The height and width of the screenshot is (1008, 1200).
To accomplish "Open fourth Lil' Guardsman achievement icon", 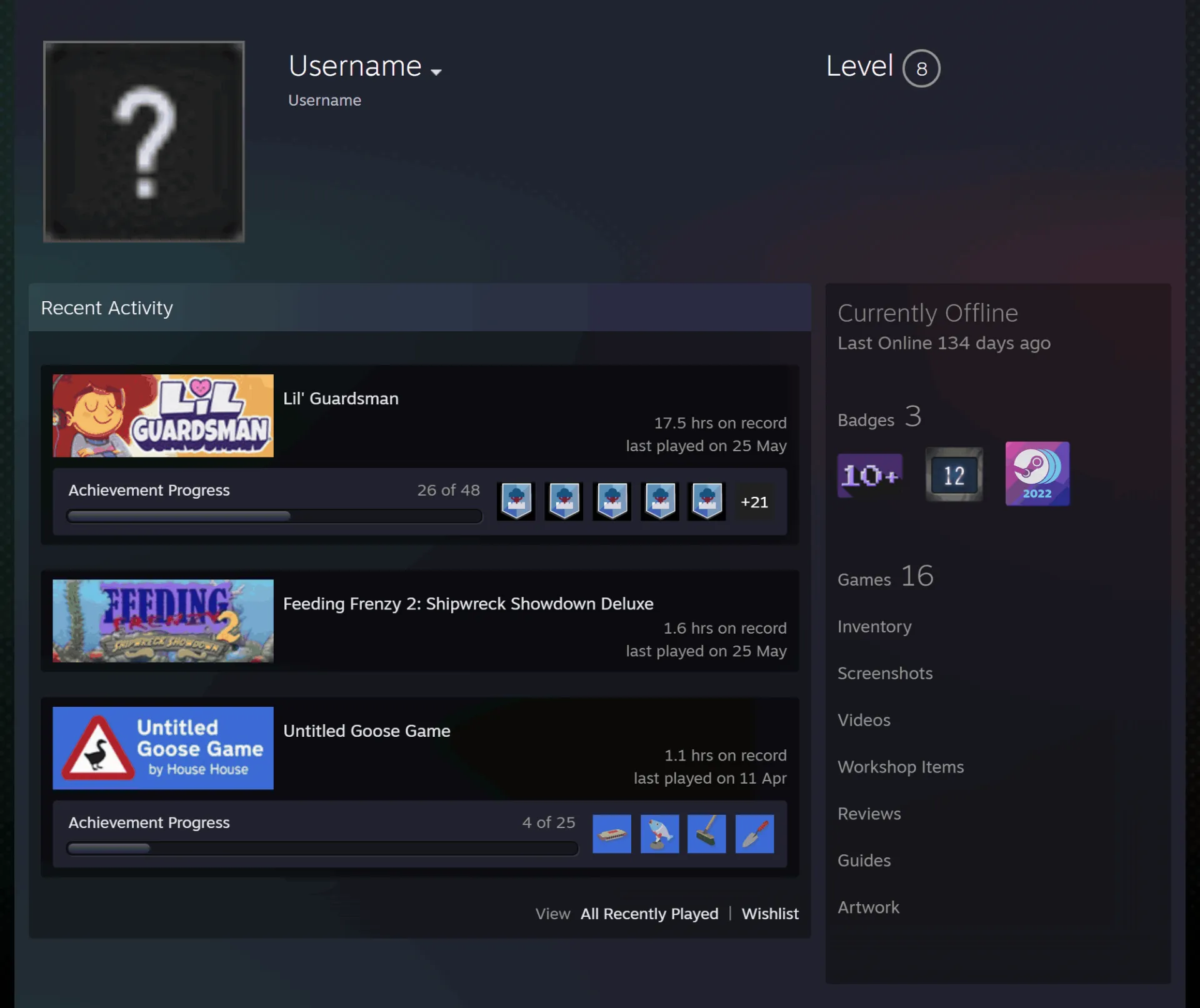I will [x=660, y=501].
